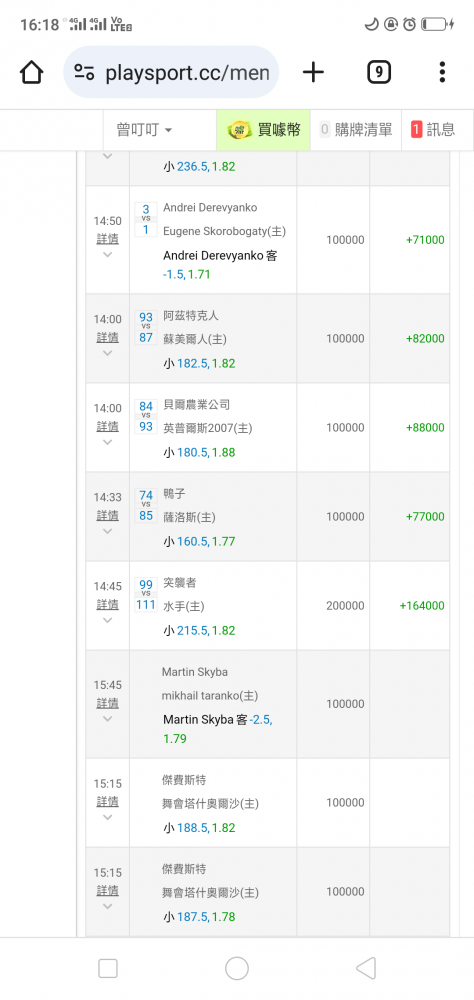Viewport: 474px width, 1000px height.
Task: Tap the Android home circle button
Action: pyautogui.click(x=237, y=968)
